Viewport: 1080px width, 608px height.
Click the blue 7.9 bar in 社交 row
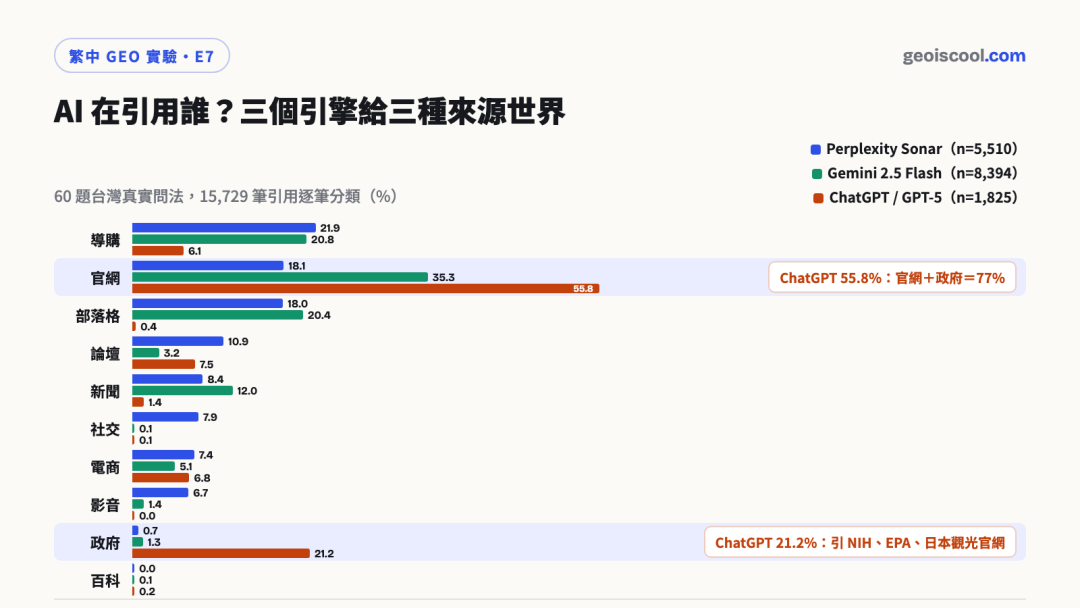[x=165, y=417]
